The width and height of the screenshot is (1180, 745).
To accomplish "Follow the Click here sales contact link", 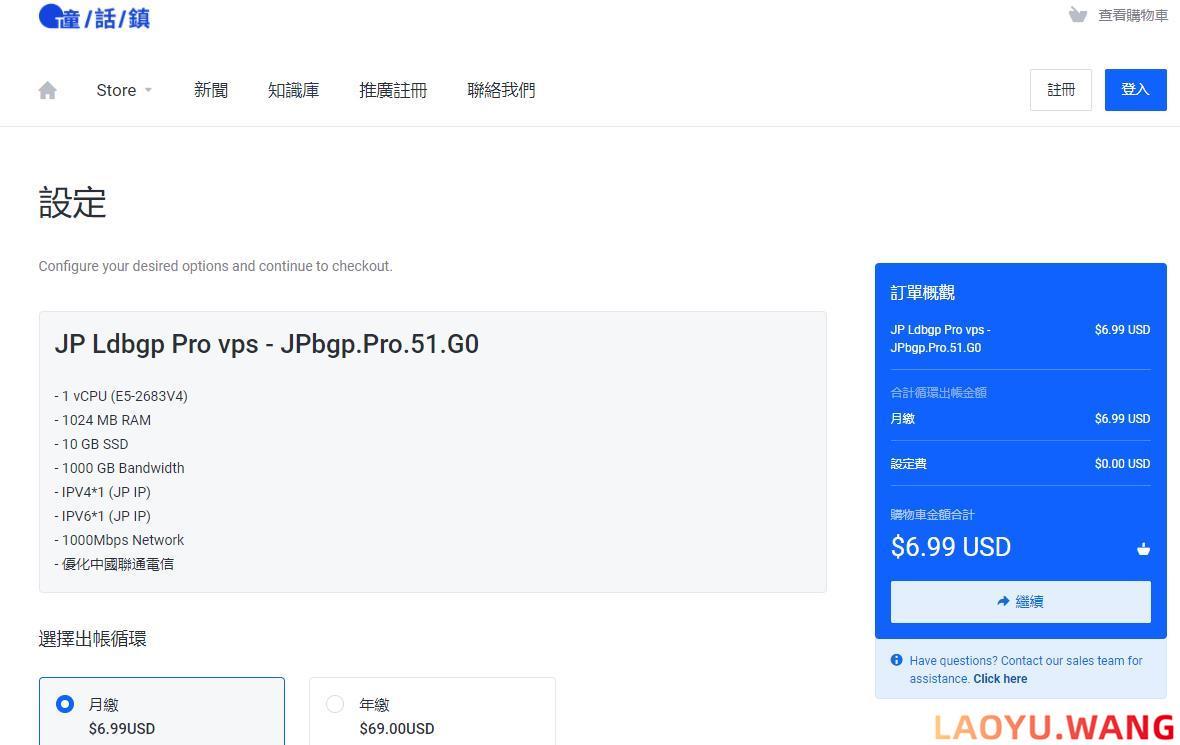I will (x=999, y=679).
